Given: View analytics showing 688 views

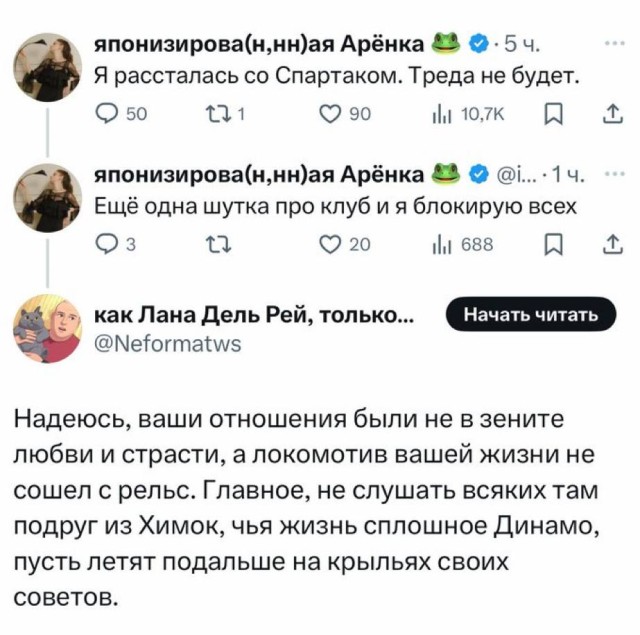Looking at the screenshot, I should click(463, 244).
